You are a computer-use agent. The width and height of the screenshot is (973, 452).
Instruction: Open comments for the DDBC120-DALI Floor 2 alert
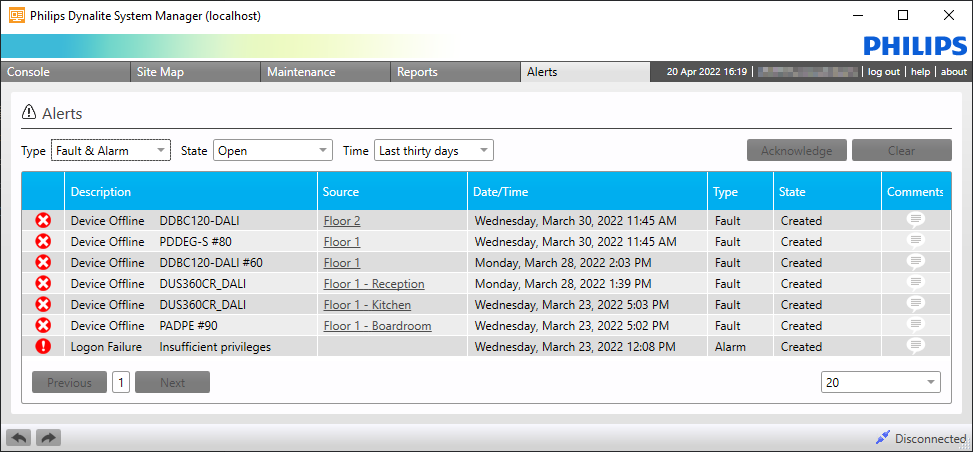(x=915, y=220)
